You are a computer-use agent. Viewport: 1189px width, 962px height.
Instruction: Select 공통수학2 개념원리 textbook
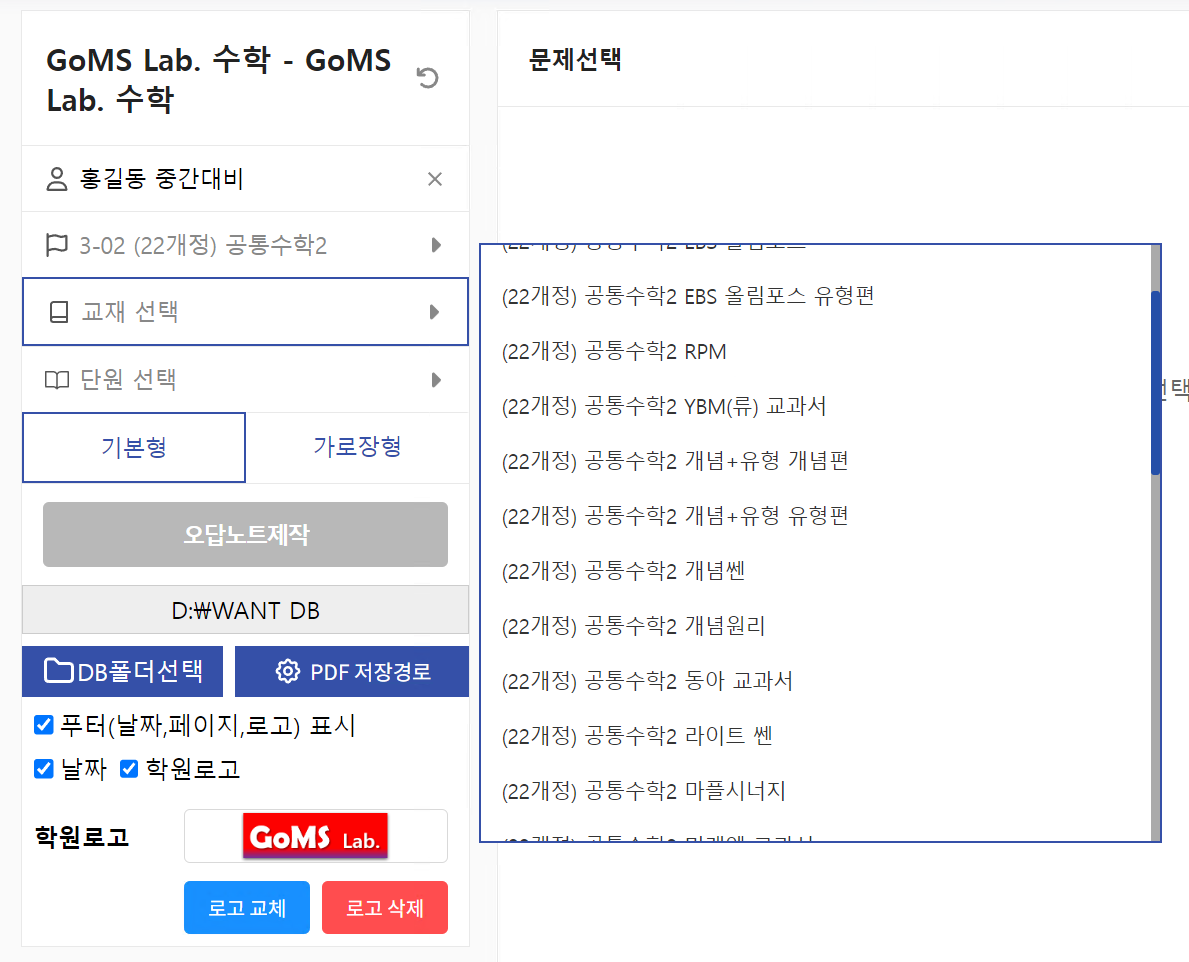click(816, 626)
